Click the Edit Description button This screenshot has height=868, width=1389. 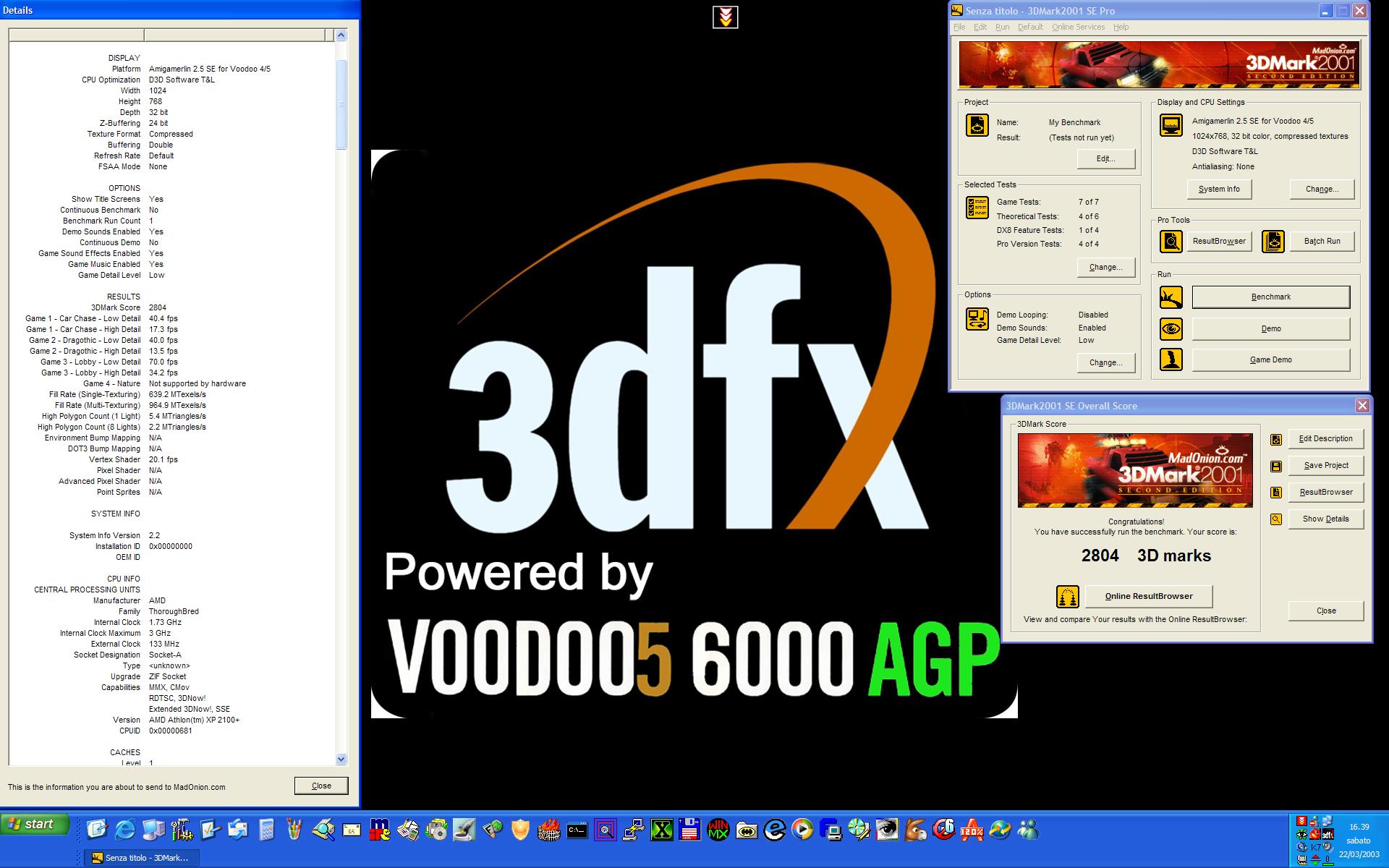[x=1325, y=439]
